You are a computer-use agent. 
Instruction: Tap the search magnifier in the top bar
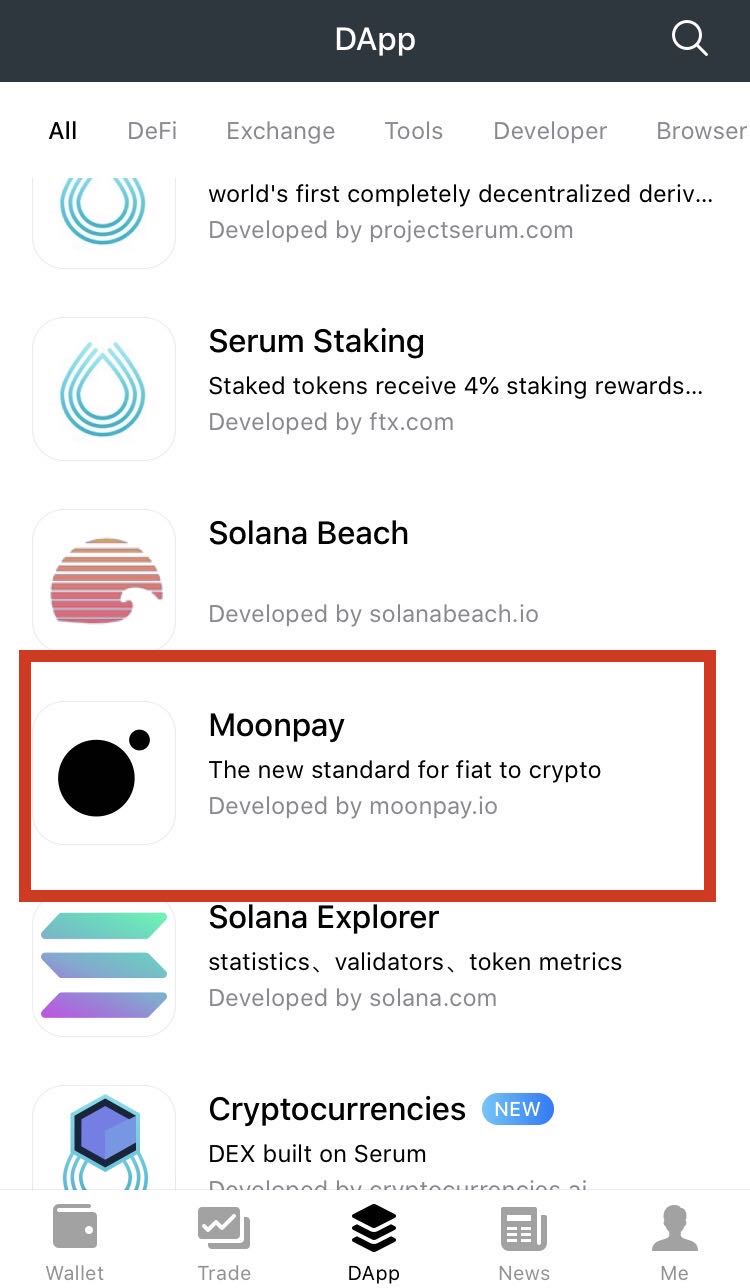tap(688, 39)
